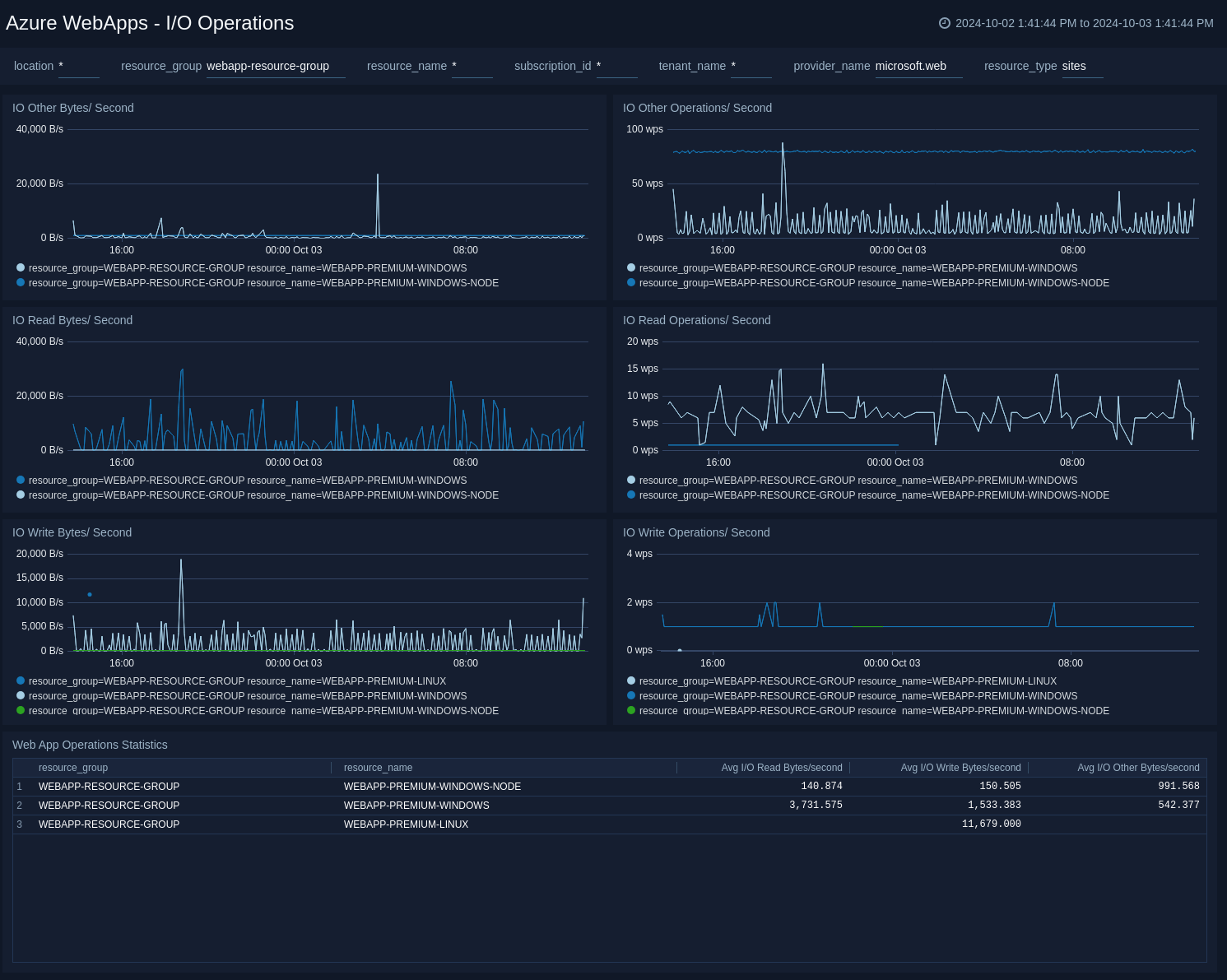This screenshot has width=1227, height=980.
Task: Click the dashboard title Azure WebApps - I/O Operations
Action: [x=150, y=23]
